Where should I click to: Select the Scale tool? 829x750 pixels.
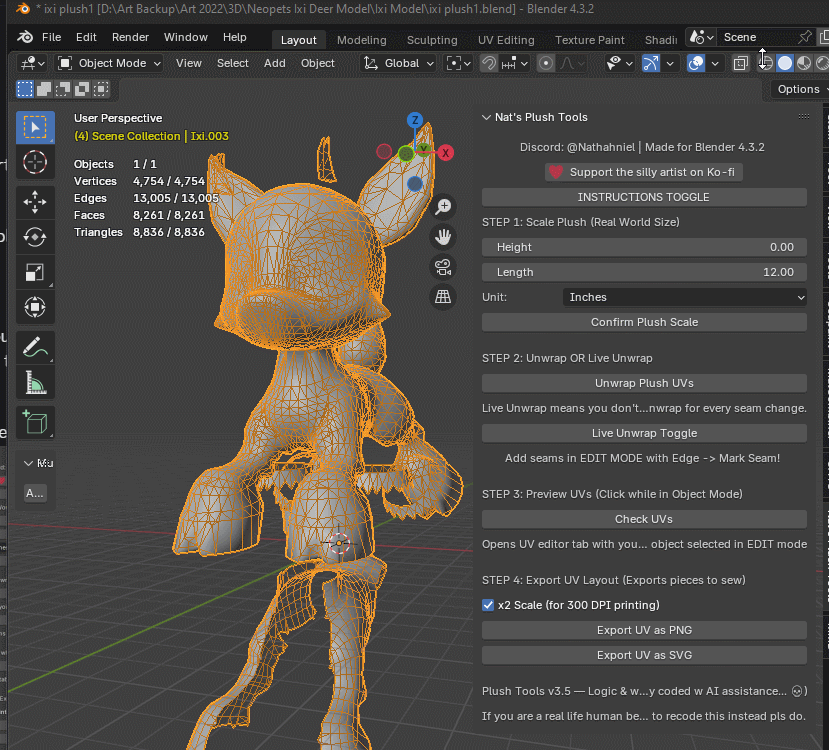pyautogui.click(x=35, y=272)
